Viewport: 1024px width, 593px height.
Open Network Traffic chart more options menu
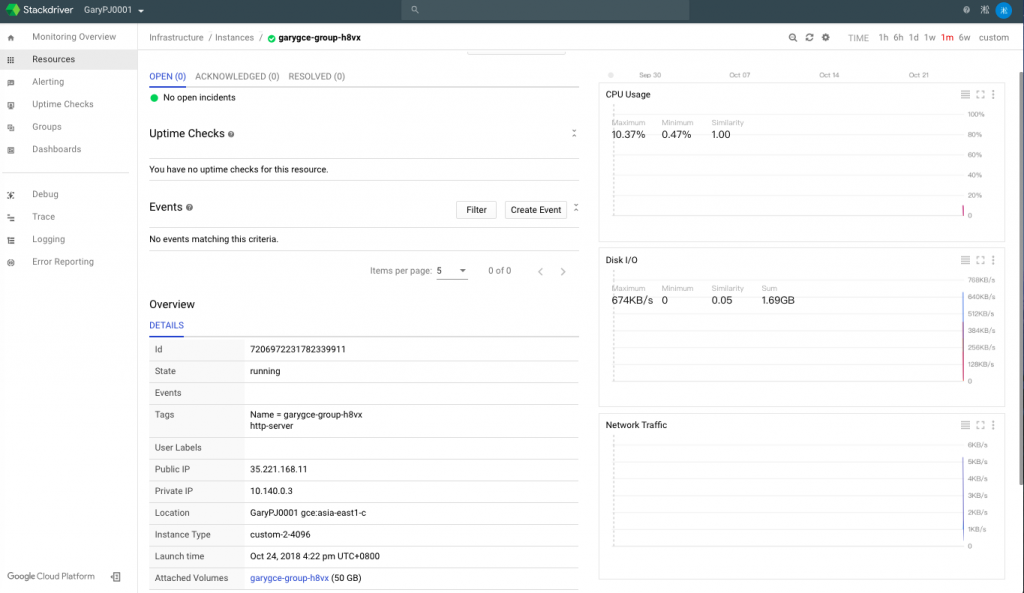pos(993,425)
